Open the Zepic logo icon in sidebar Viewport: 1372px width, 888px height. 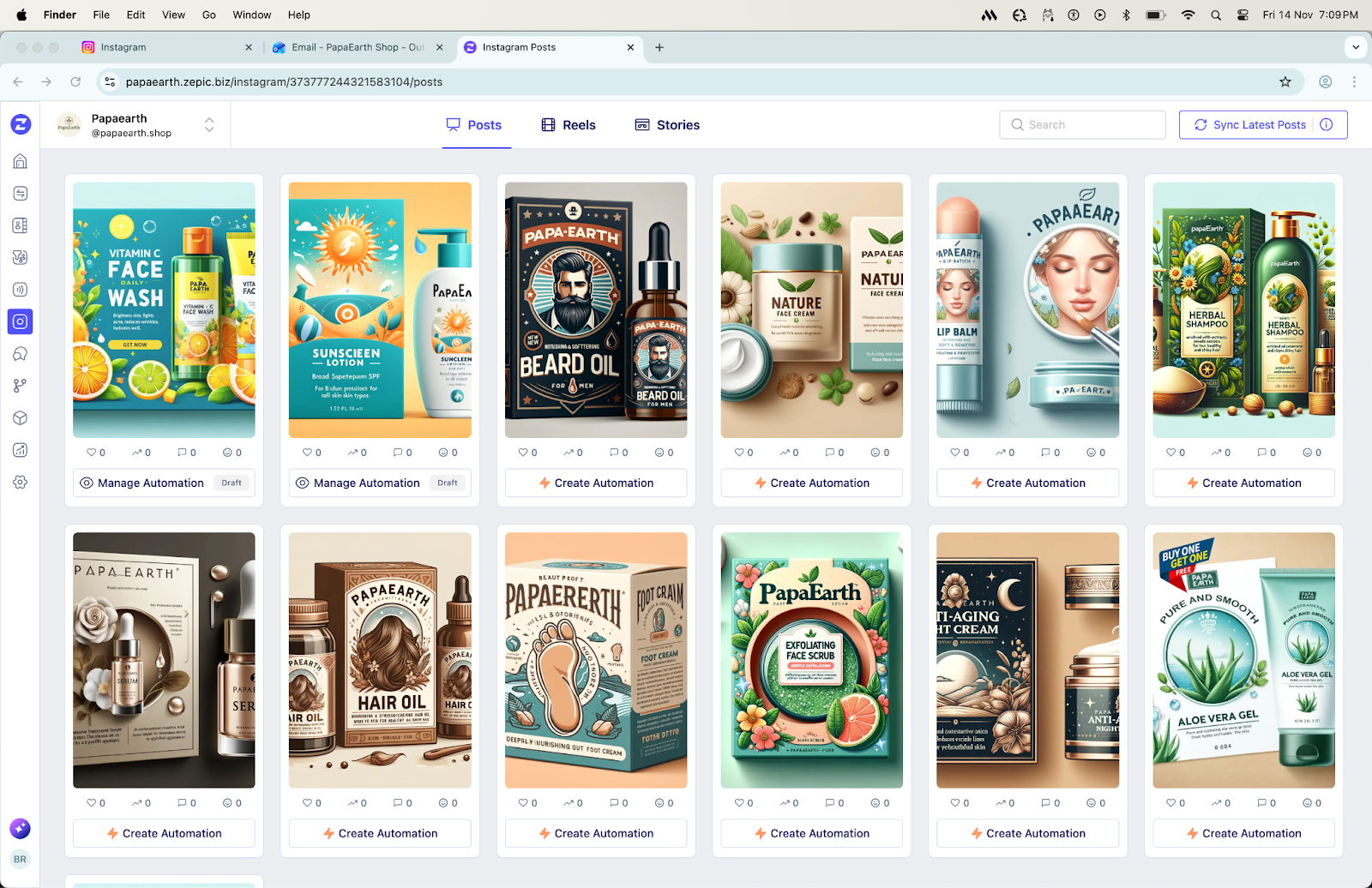(21, 124)
